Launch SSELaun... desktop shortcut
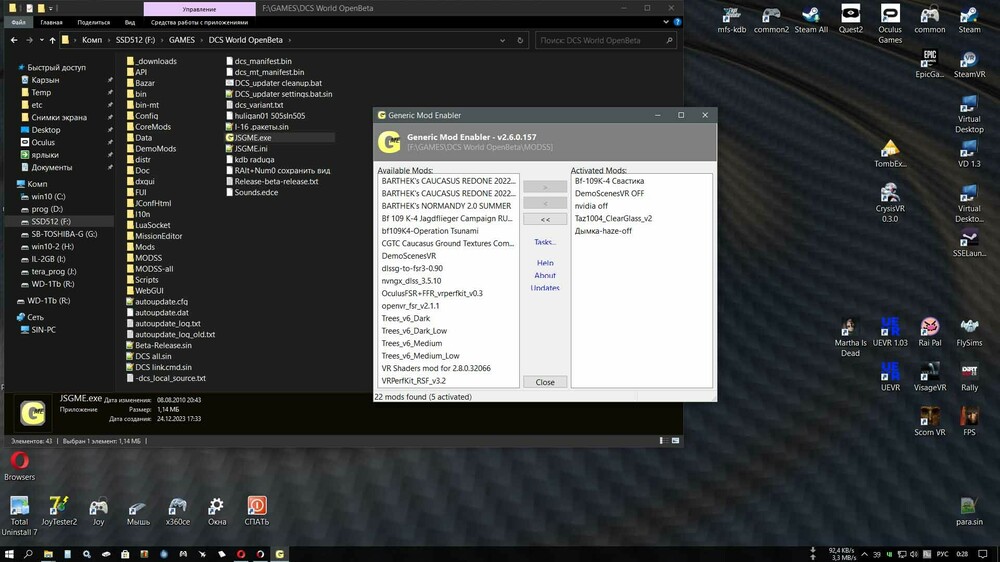 pos(969,242)
